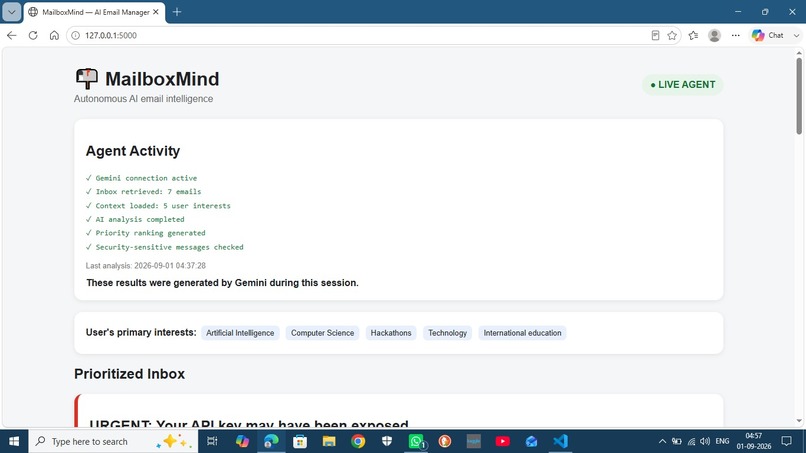Open volume control in system tray

[705, 441]
